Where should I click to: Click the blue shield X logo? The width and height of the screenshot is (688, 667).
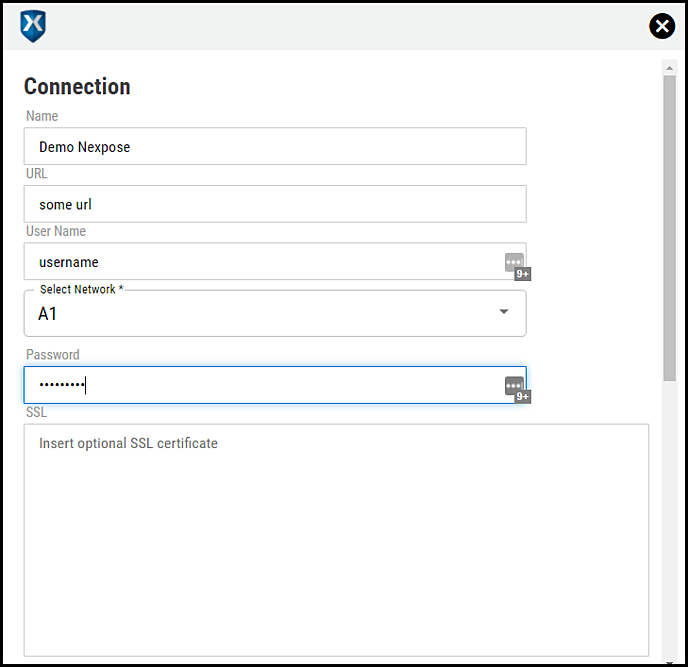pyautogui.click(x=33, y=27)
